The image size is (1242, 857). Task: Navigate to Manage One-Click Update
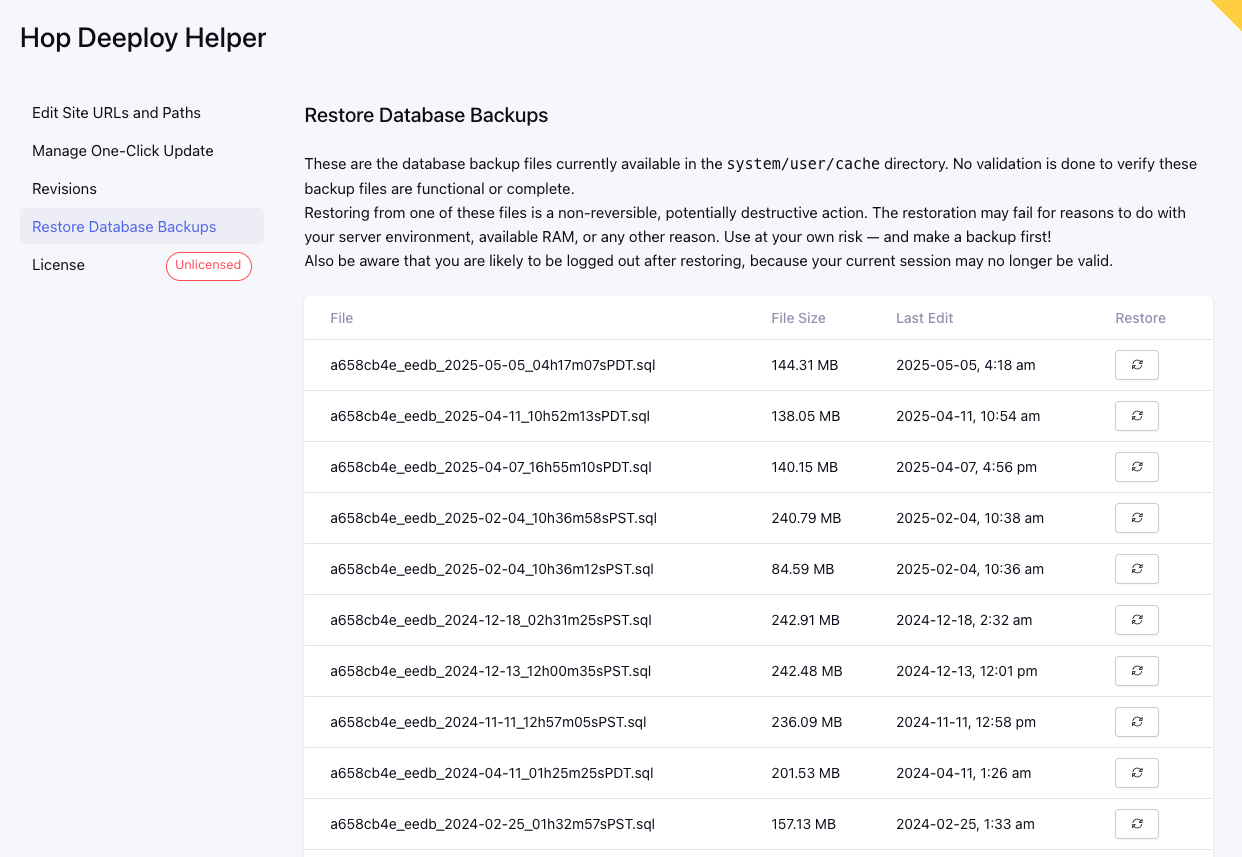[123, 151]
